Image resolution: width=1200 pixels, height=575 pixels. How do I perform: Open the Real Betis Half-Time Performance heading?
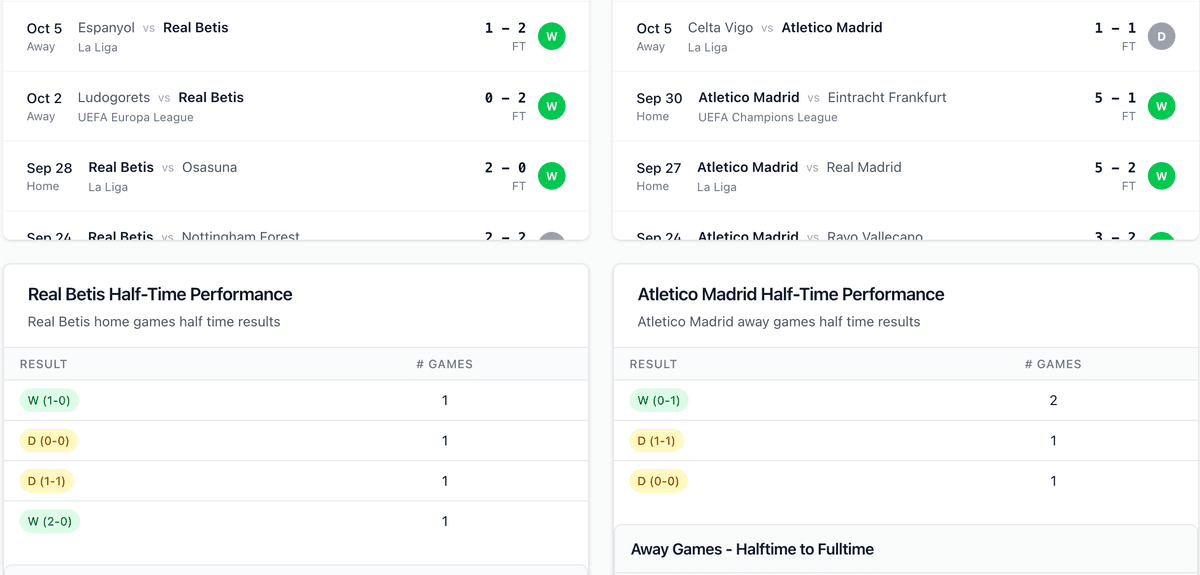[160, 294]
